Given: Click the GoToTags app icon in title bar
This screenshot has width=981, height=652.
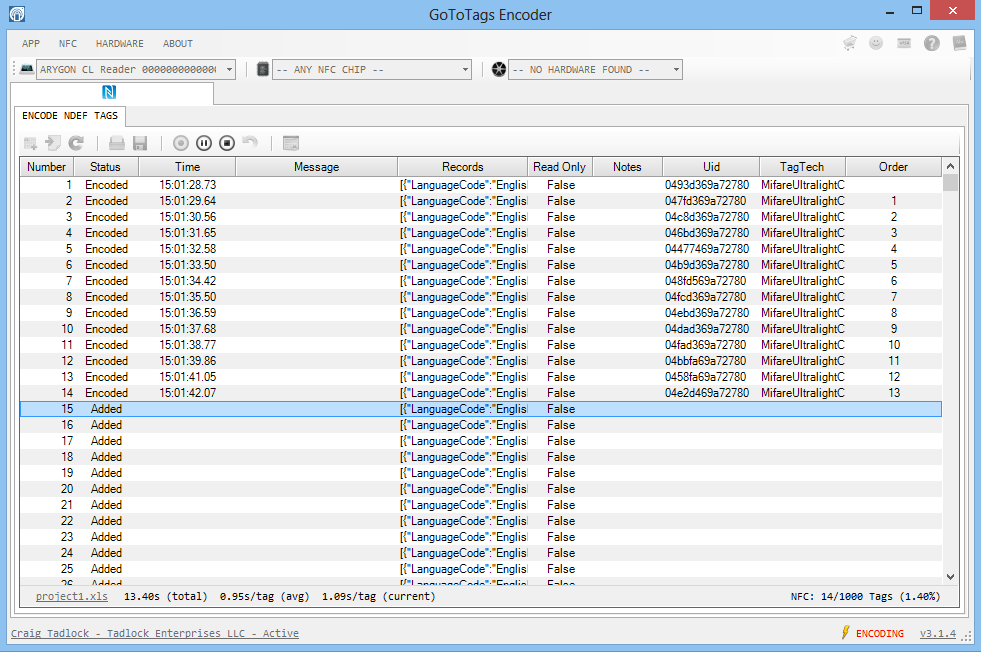Looking at the screenshot, I should [17, 13].
